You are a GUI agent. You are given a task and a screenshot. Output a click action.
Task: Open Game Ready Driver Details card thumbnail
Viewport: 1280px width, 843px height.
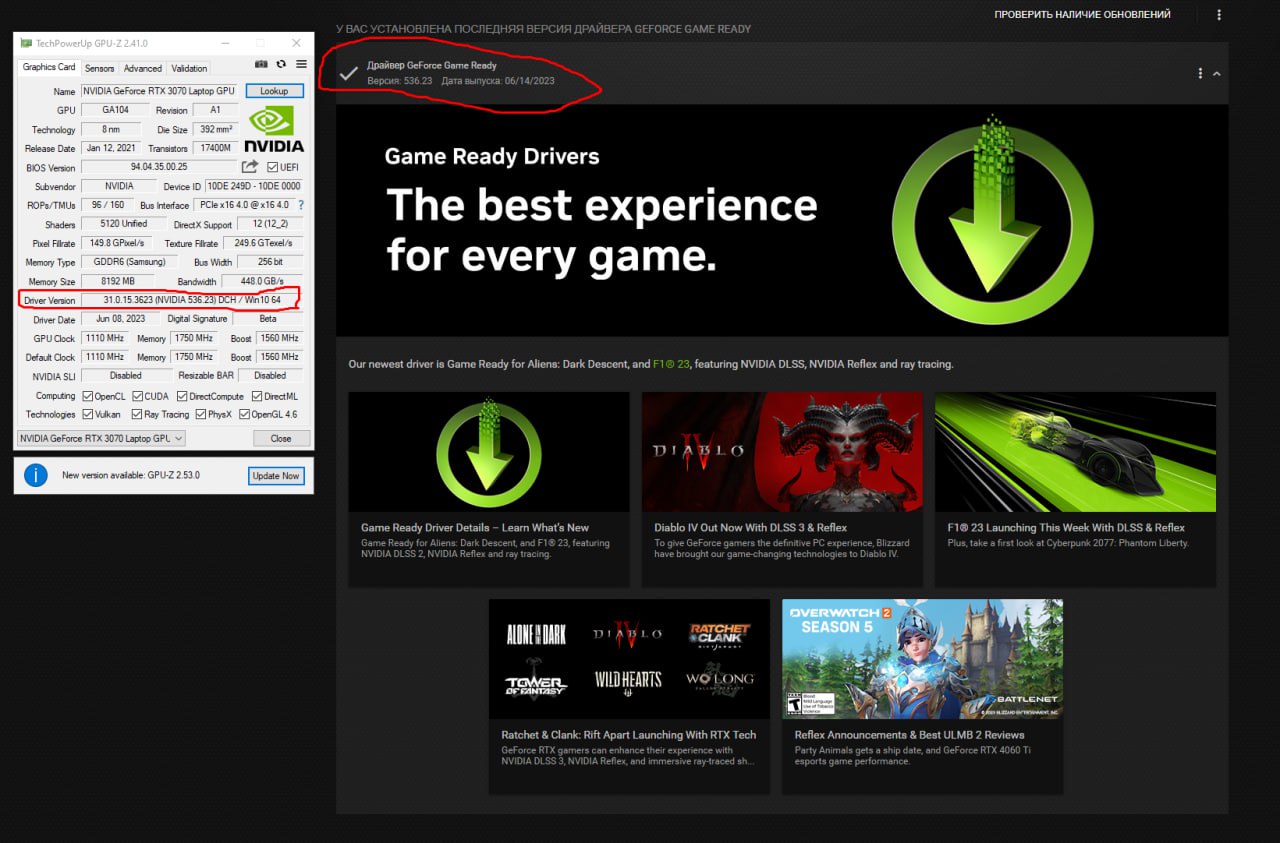pos(489,452)
